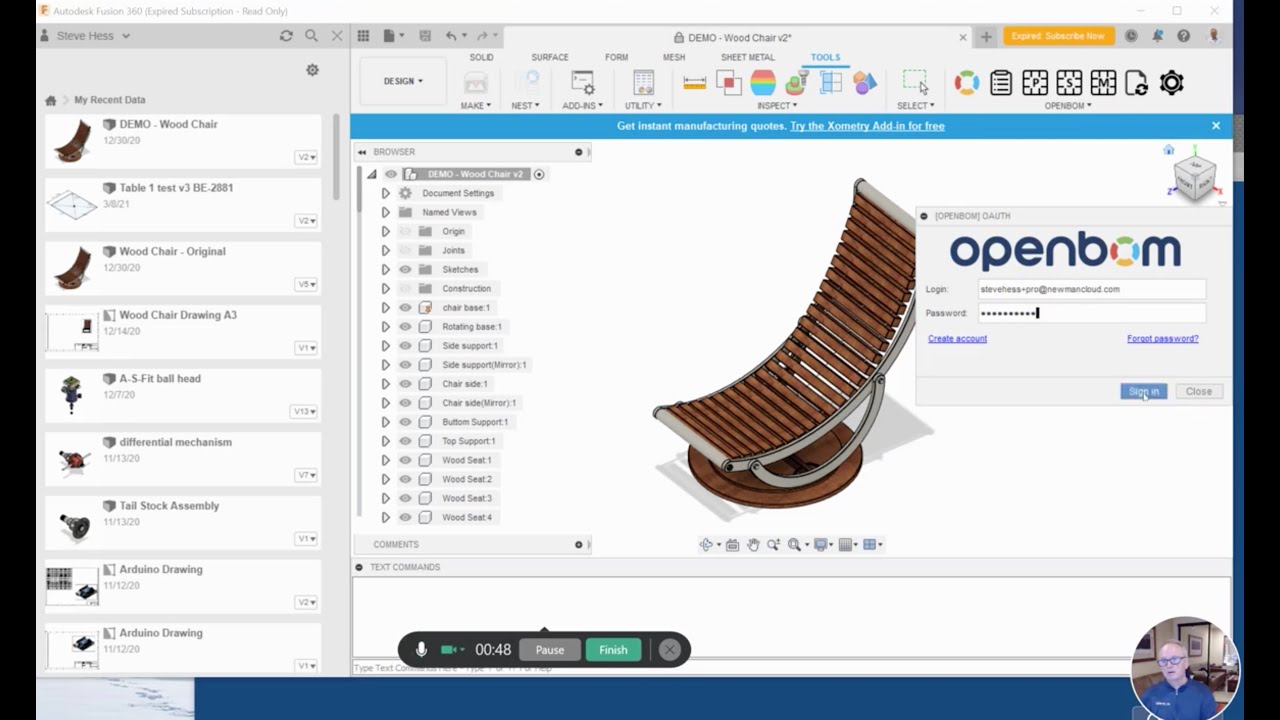The height and width of the screenshot is (720, 1280).
Task: Expand the Document Settings node
Action: coord(385,193)
